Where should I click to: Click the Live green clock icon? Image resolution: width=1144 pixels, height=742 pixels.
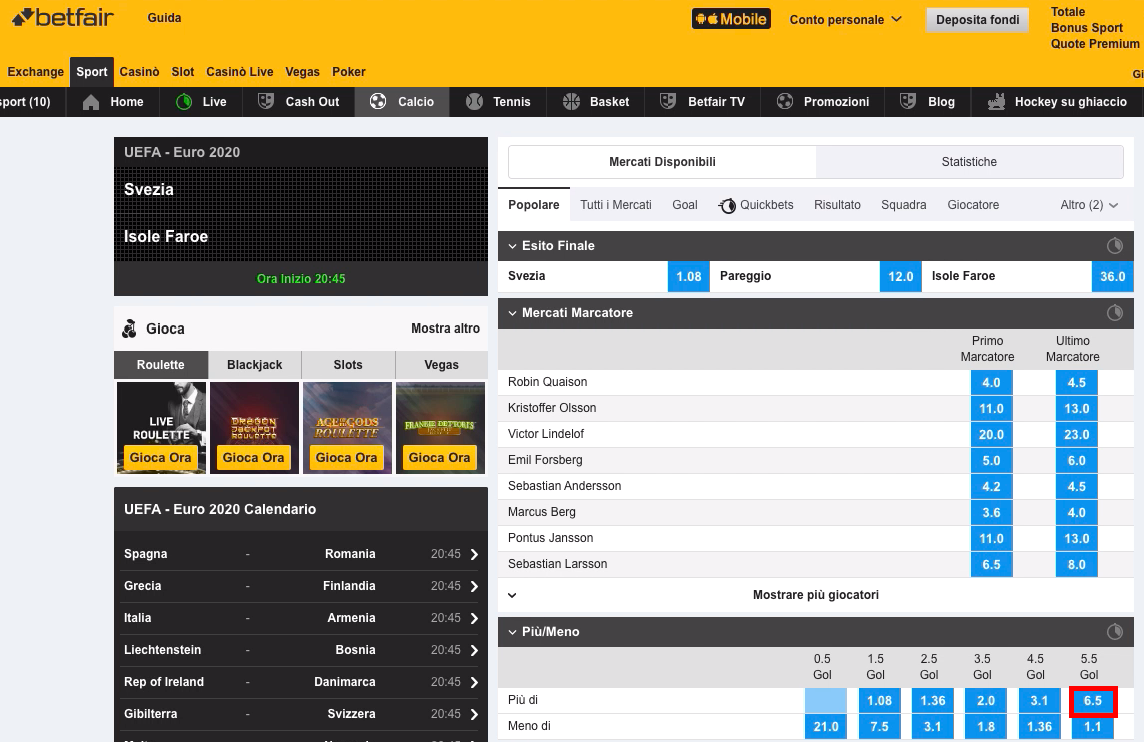click(x=184, y=102)
